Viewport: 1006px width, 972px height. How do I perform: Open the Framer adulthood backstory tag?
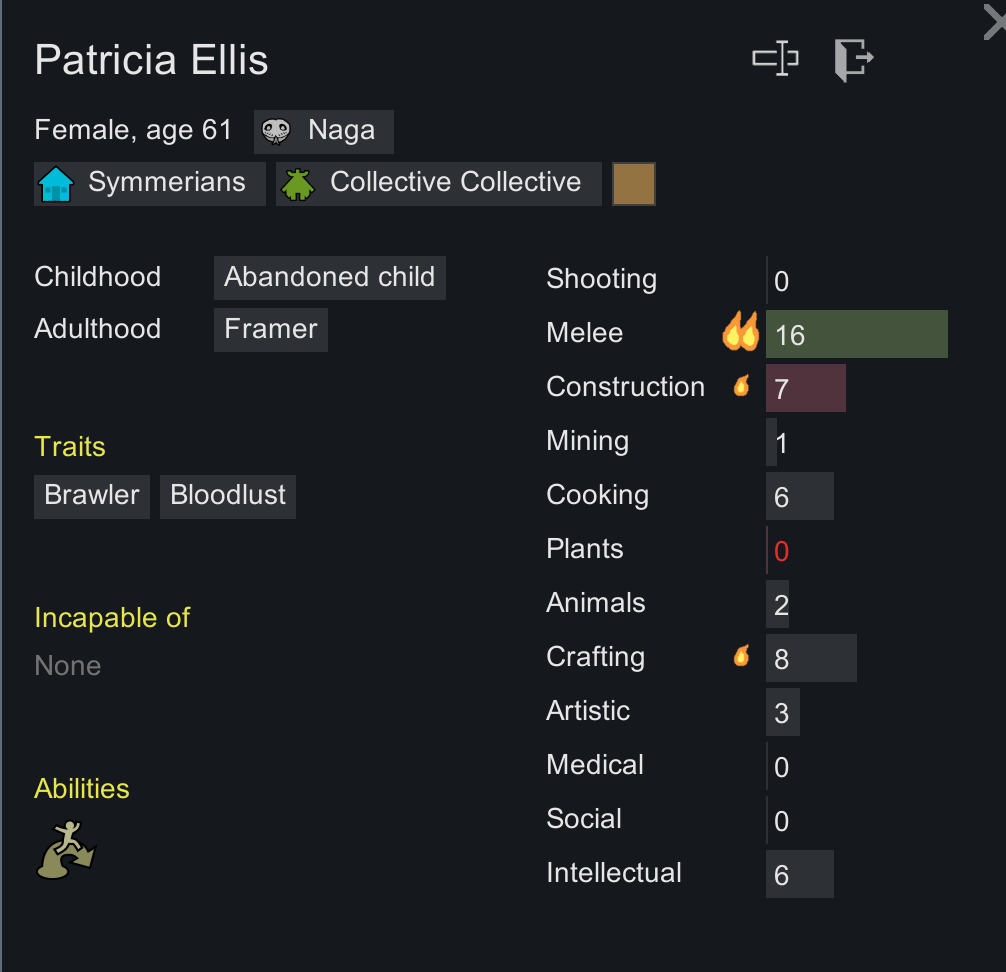point(271,330)
